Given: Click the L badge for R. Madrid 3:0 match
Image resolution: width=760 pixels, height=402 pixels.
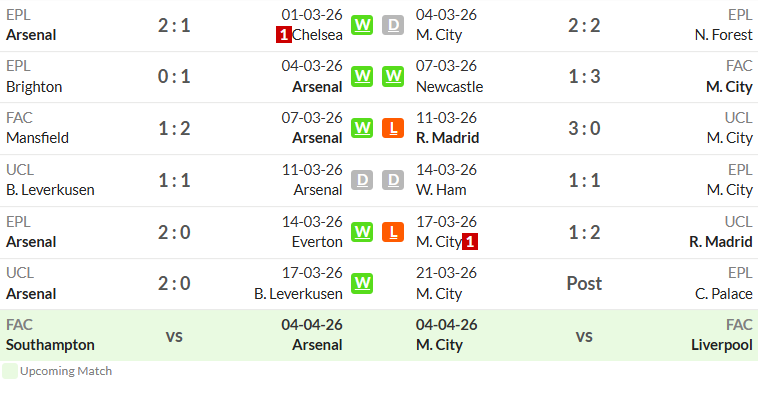Looking at the screenshot, I should pos(393,129).
